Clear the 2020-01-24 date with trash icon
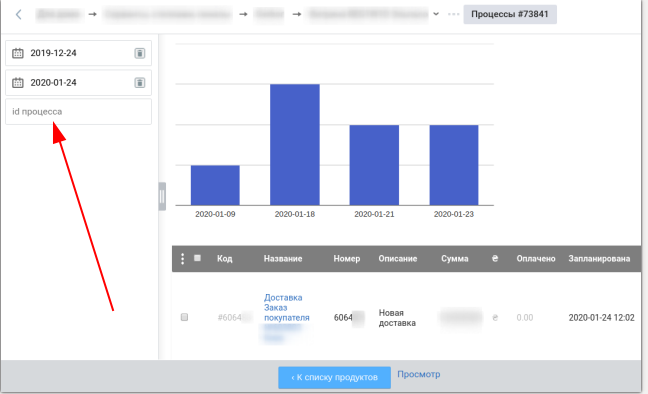Image resolution: width=648 pixels, height=394 pixels. pos(140,83)
